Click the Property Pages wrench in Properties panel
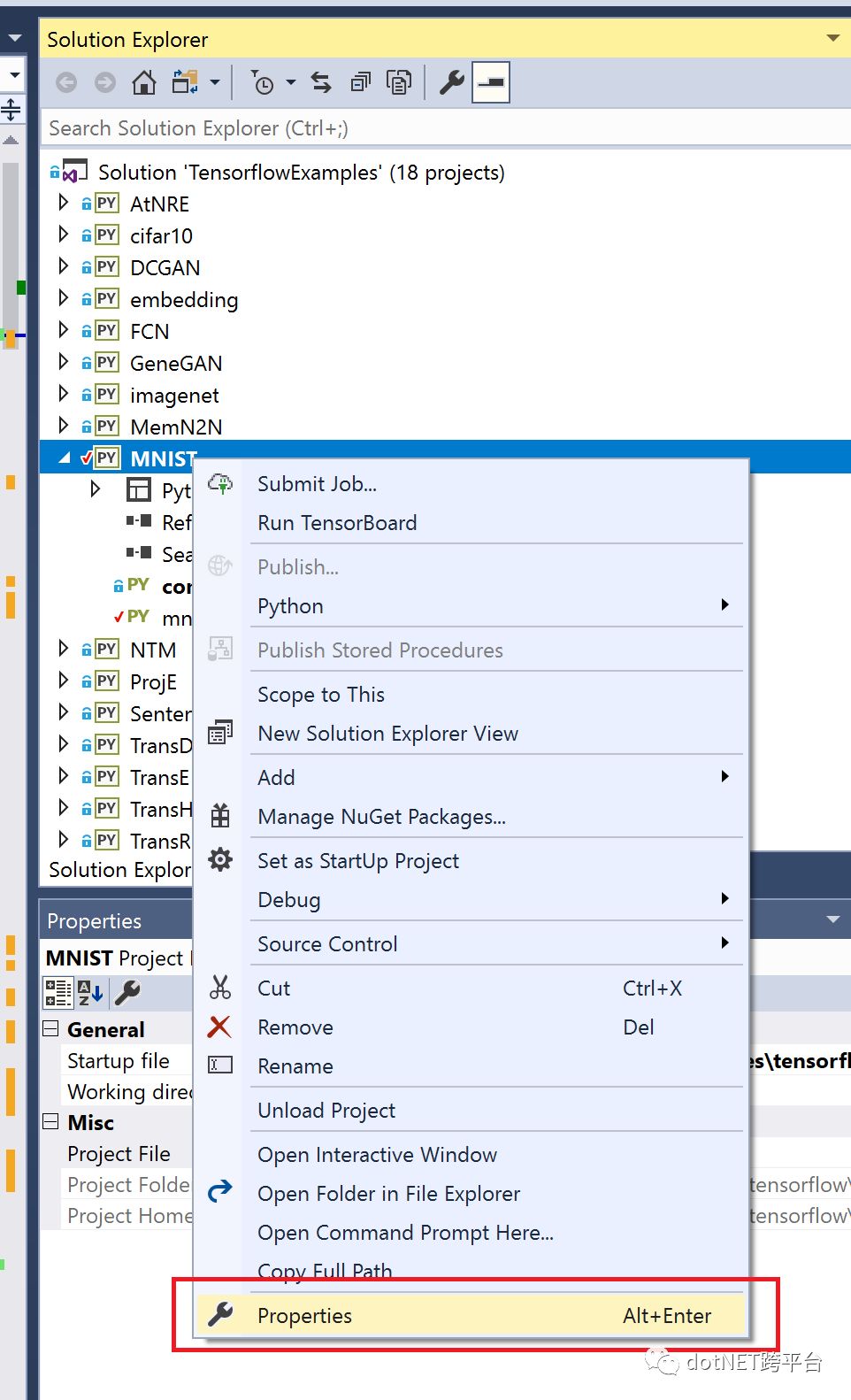The image size is (851, 1400). pyautogui.click(x=127, y=993)
